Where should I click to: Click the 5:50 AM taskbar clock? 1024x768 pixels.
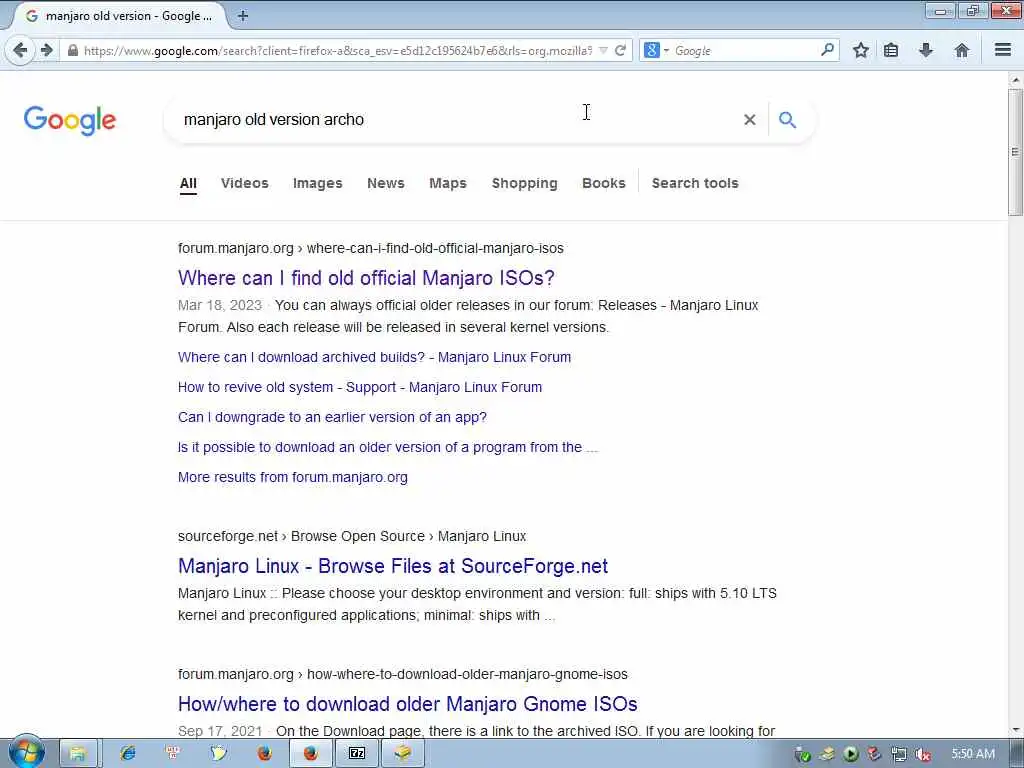(x=973, y=754)
